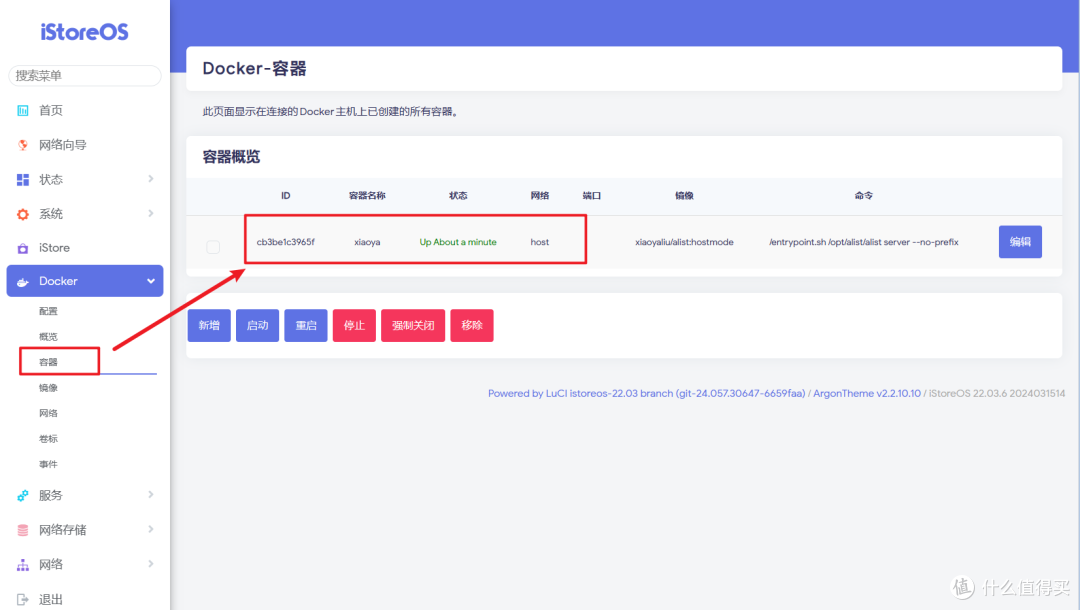Click the services gears icon
The image size is (1080, 610).
coord(23,496)
